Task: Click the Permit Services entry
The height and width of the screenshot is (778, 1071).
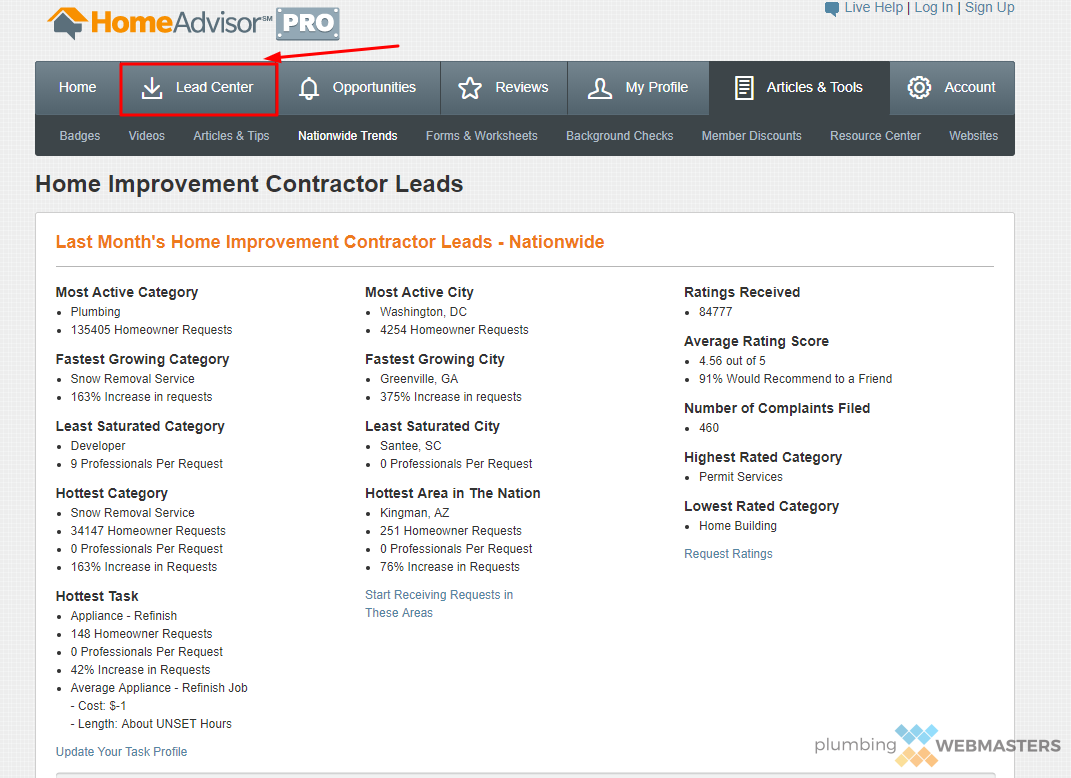Action: pyautogui.click(x=741, y=476)
